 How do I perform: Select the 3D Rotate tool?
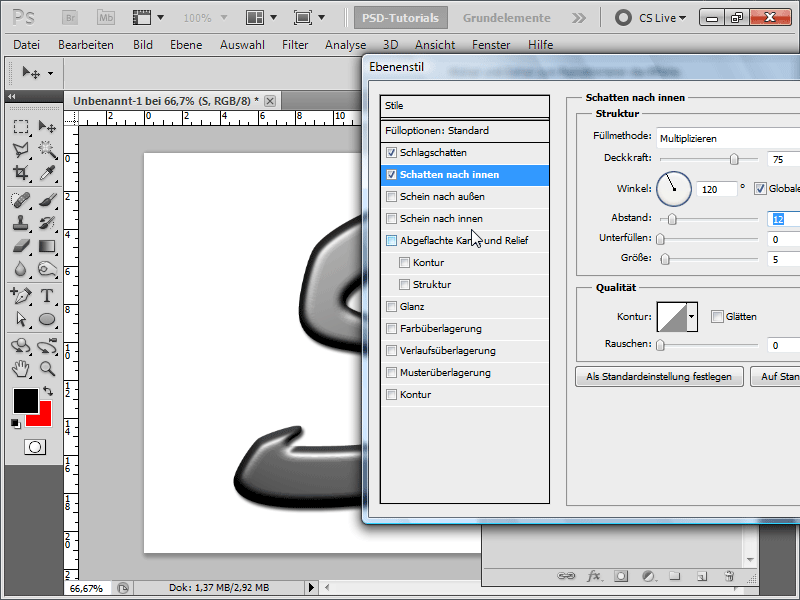20,346
